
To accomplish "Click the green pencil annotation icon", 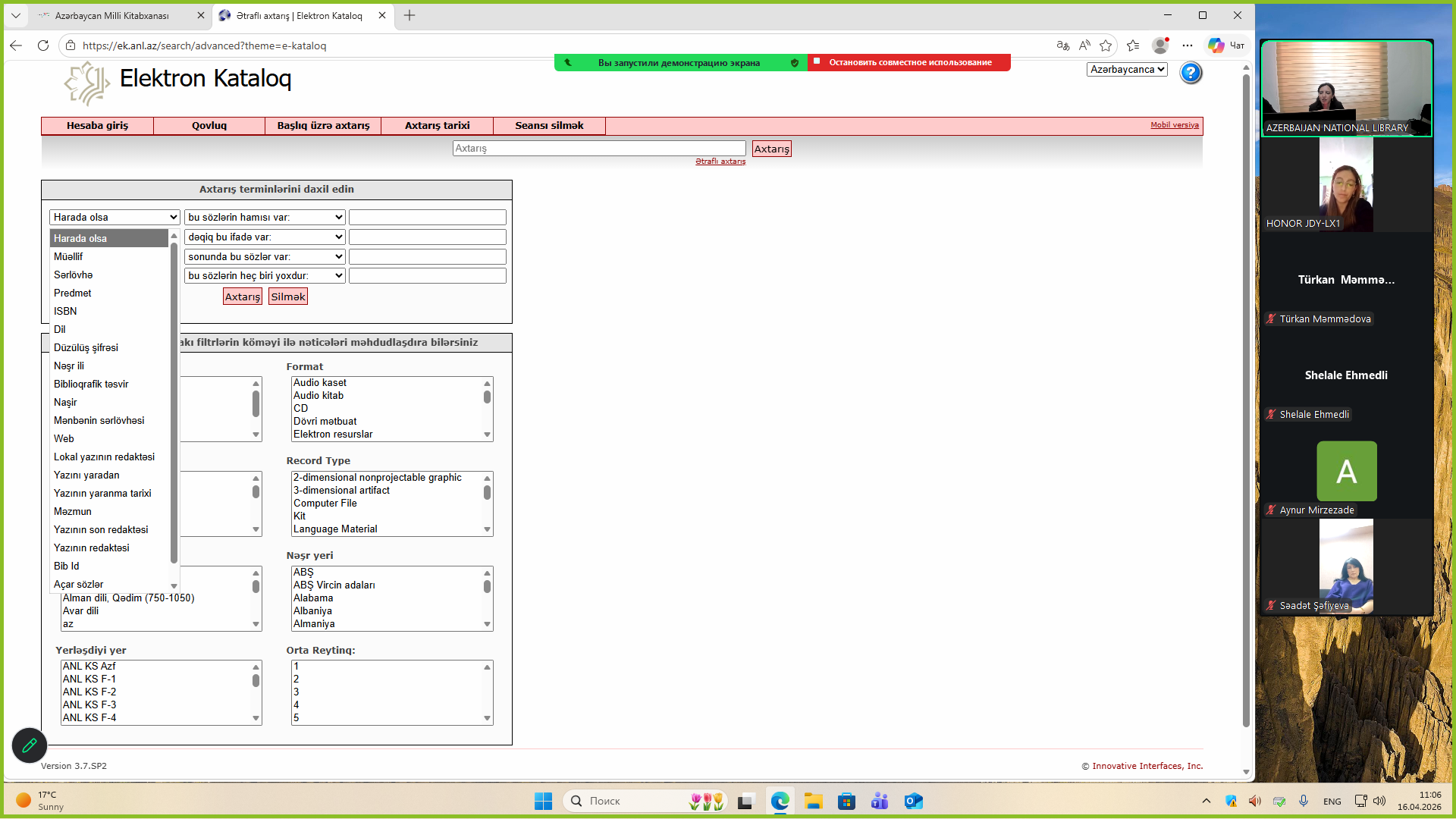I will [x=30, y=745].
